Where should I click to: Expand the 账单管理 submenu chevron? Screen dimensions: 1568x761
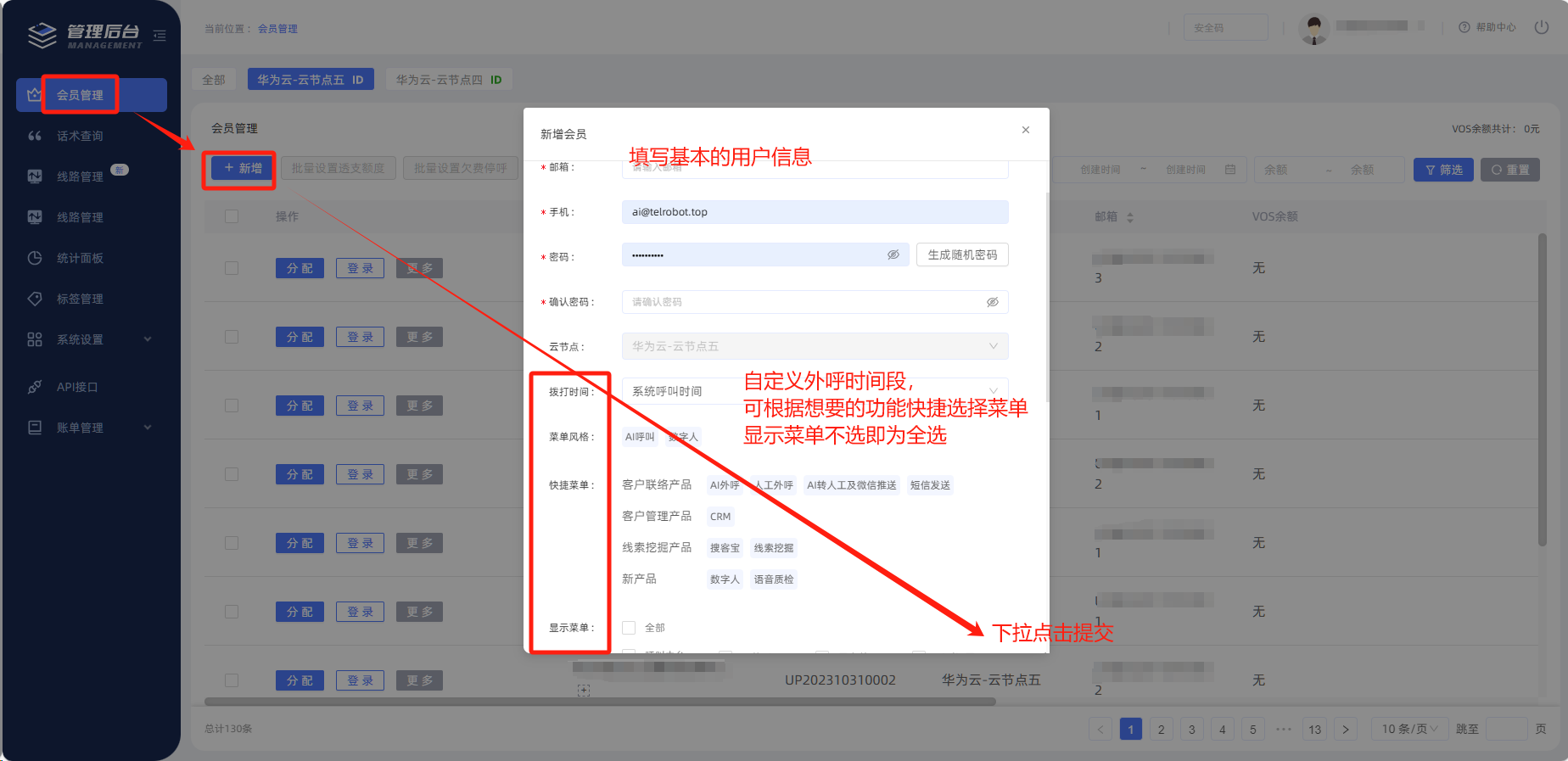(x=148, y=428)
